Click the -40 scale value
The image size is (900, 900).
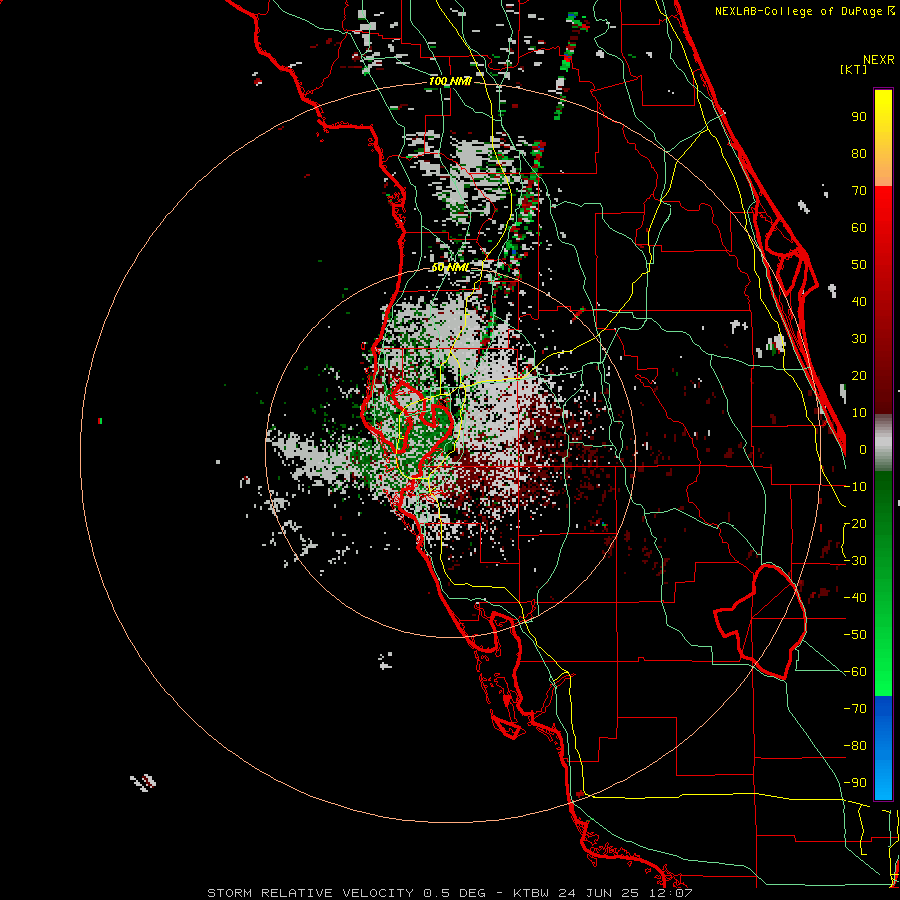[855, 598]
